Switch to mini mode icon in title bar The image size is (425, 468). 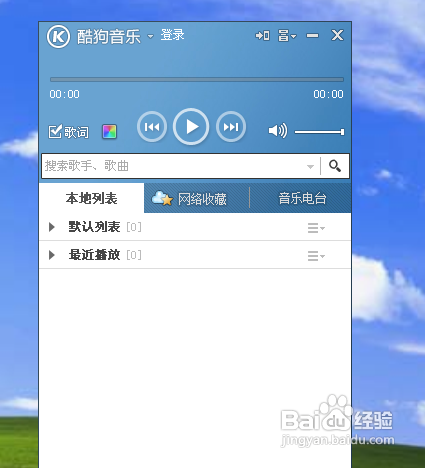pyautogui.click(x=262, y=35)
